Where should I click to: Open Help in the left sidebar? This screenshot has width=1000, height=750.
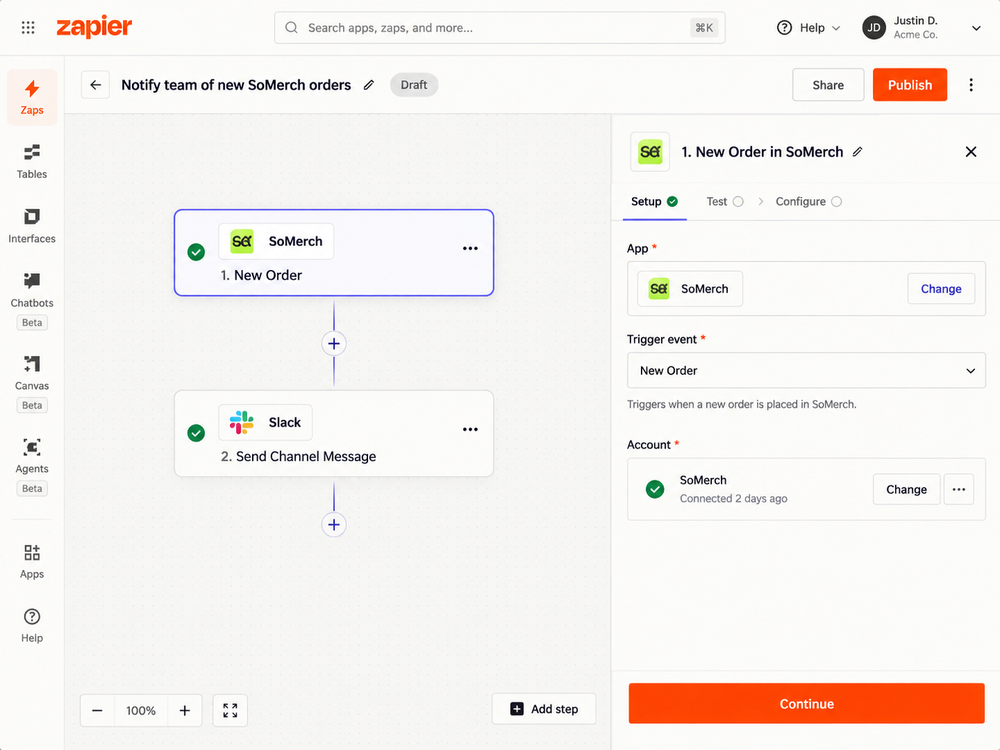(32, 625)
